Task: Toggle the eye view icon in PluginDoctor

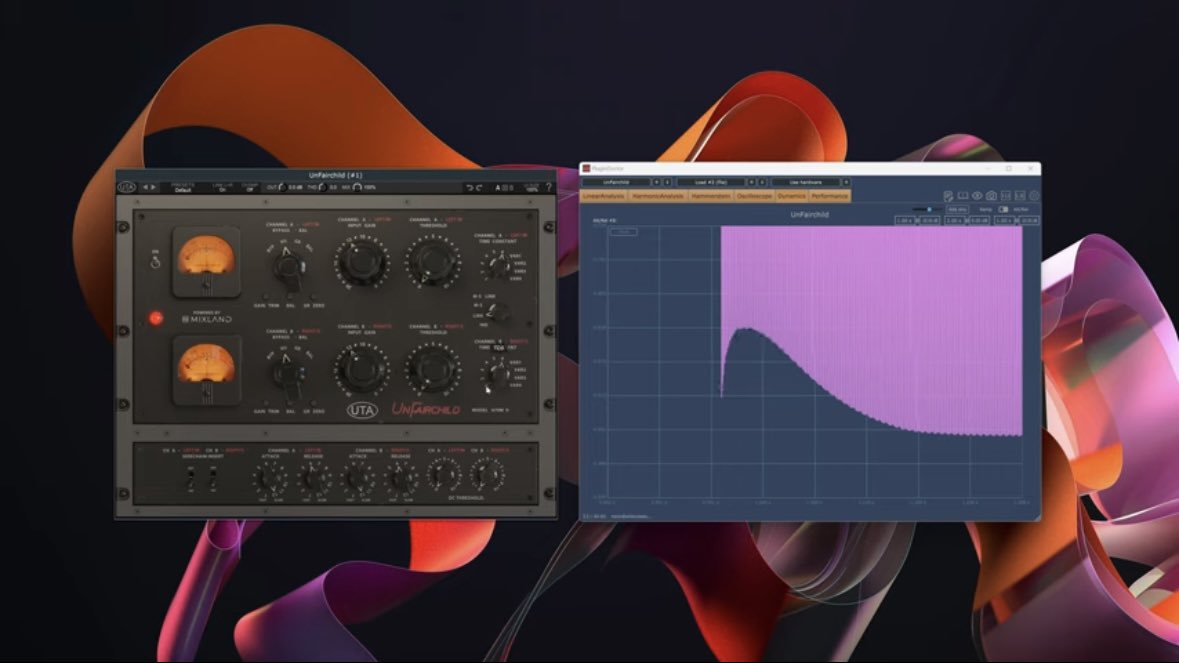Action: pyautogui.click(x=977, y=196)
